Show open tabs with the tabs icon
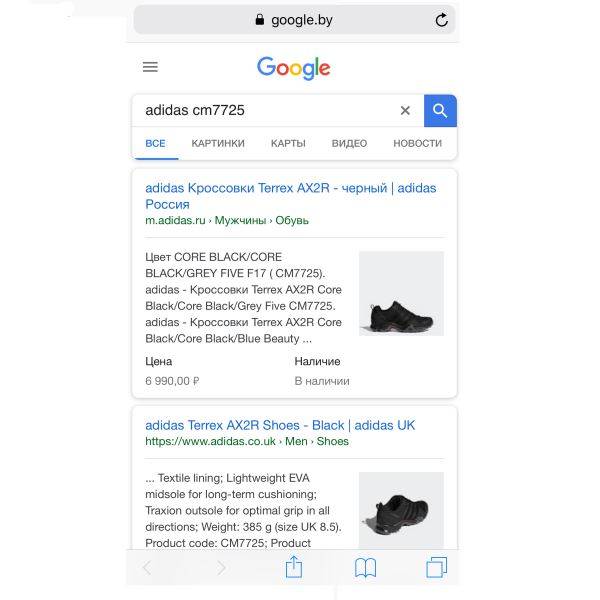Screen dimensions: 600x600 [436, 567]
